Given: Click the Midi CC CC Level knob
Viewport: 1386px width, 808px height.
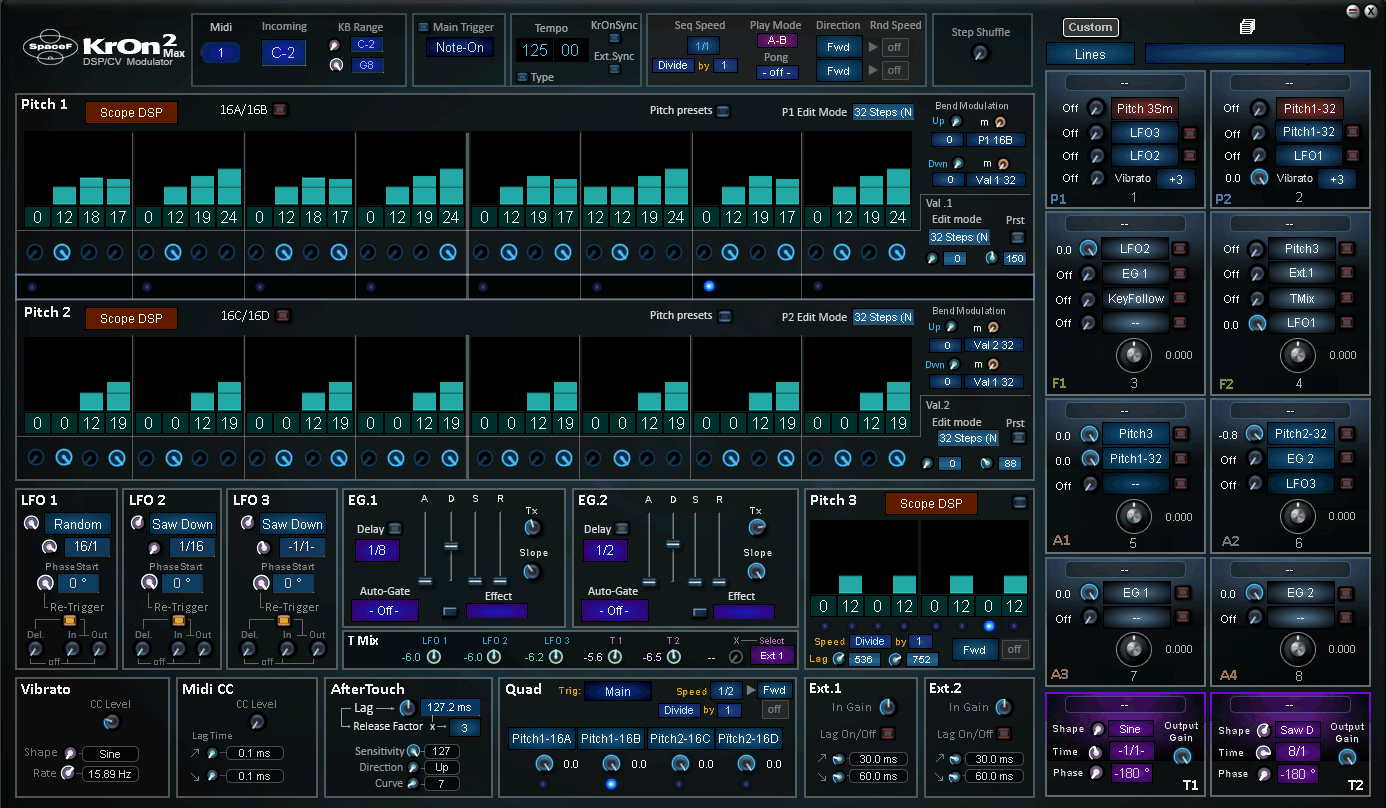Looking at the screenshot, I should pos(255,722).
